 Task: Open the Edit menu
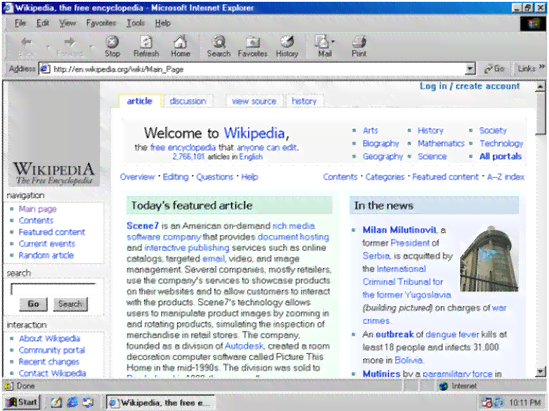pos(43,23)
